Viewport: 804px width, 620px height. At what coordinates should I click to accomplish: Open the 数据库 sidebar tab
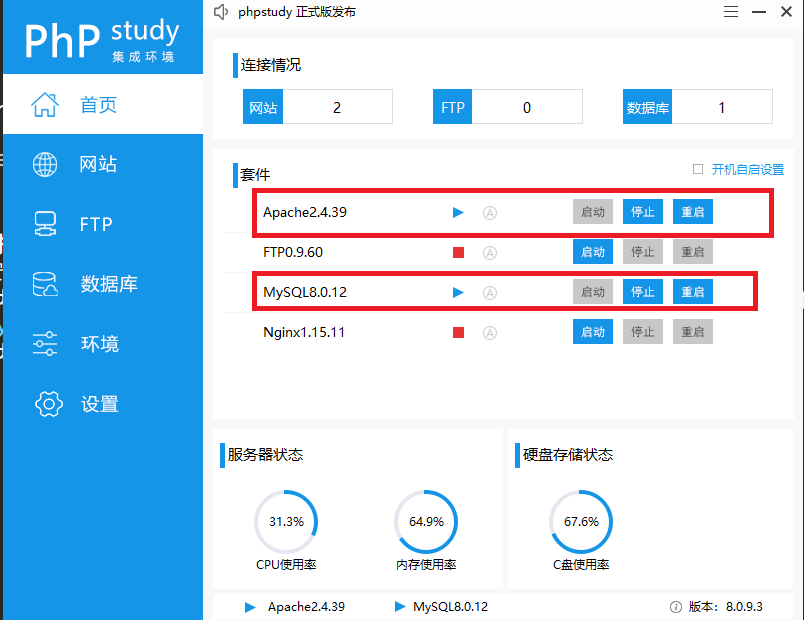[x=103, y=284]
